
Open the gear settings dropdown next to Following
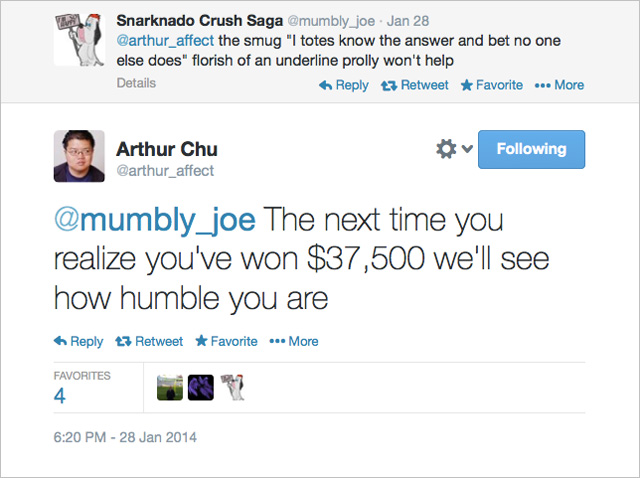(446, 149)
